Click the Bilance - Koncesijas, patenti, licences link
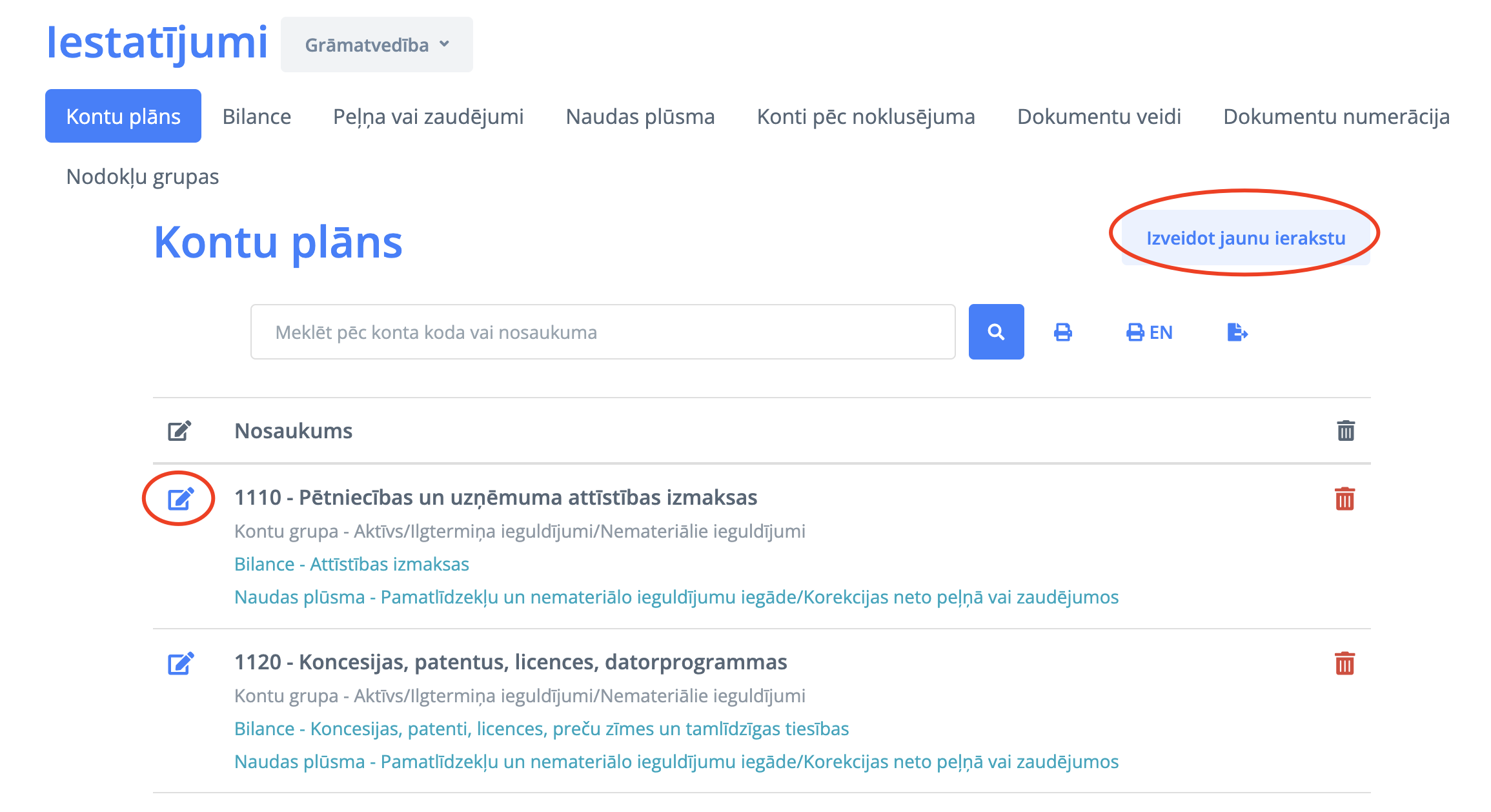1491x812 pixels. pos(541,729)
